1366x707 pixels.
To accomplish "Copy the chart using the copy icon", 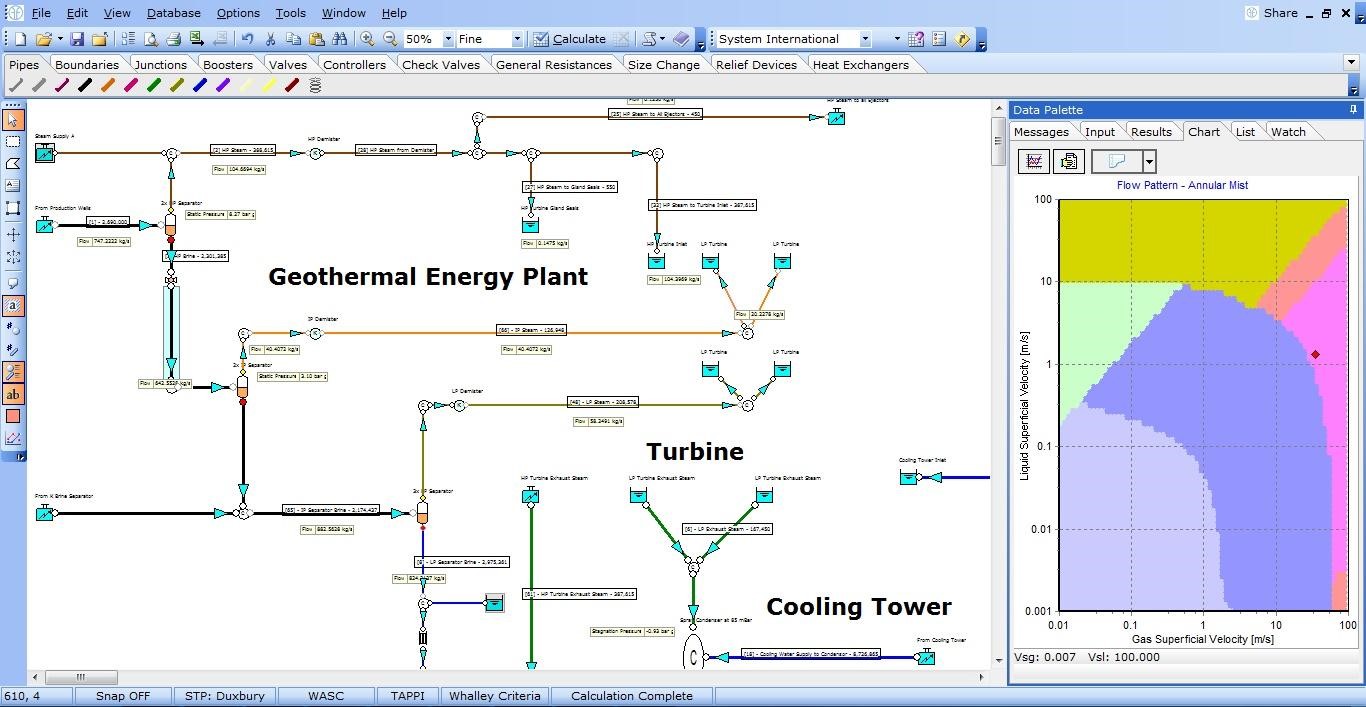I will [1069, 161].
